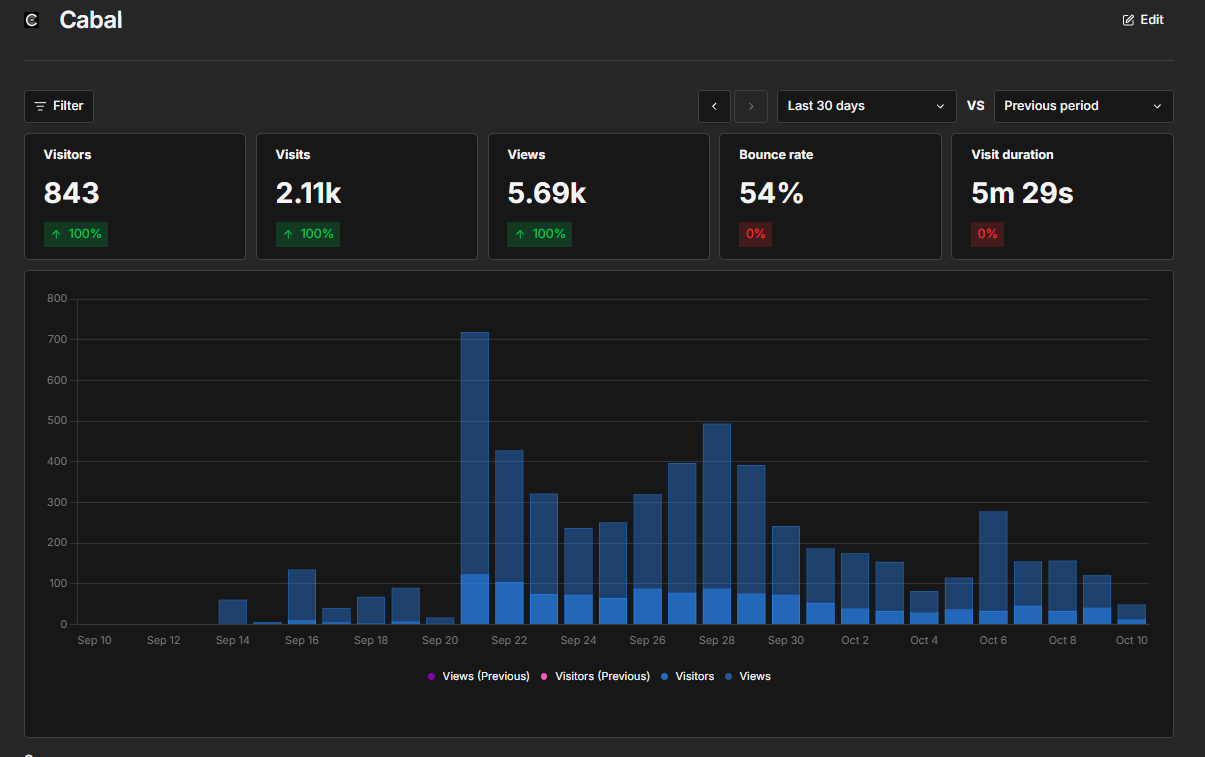Open the Previous period comparison dropdown
1205x757 pixels.
coord(1084,106)
